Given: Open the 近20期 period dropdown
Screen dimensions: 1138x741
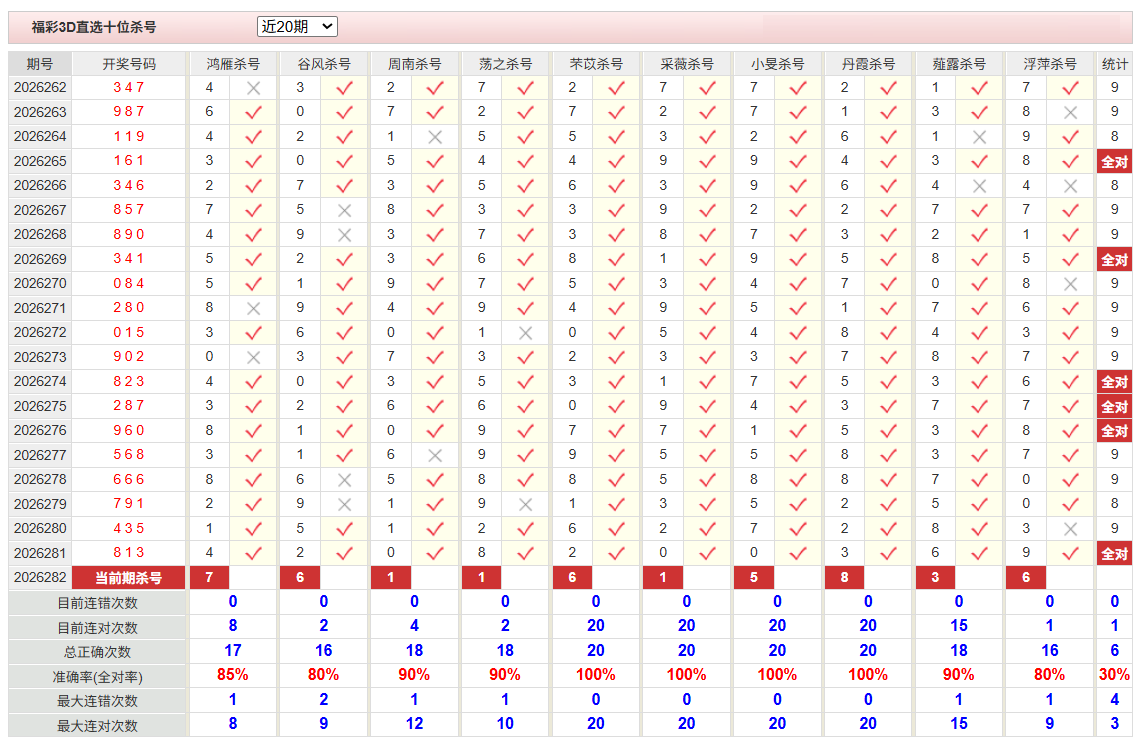Looking at the screenshot, I should (x=297, y=27).
